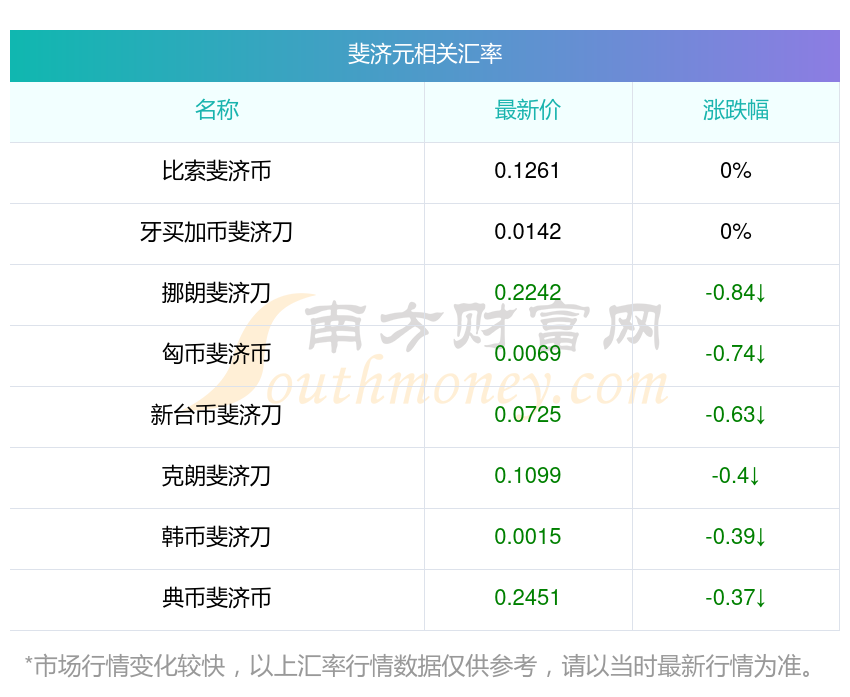Click 克朗斐济刀 currency name
The image size is (850, 697).
click(217, 476)
